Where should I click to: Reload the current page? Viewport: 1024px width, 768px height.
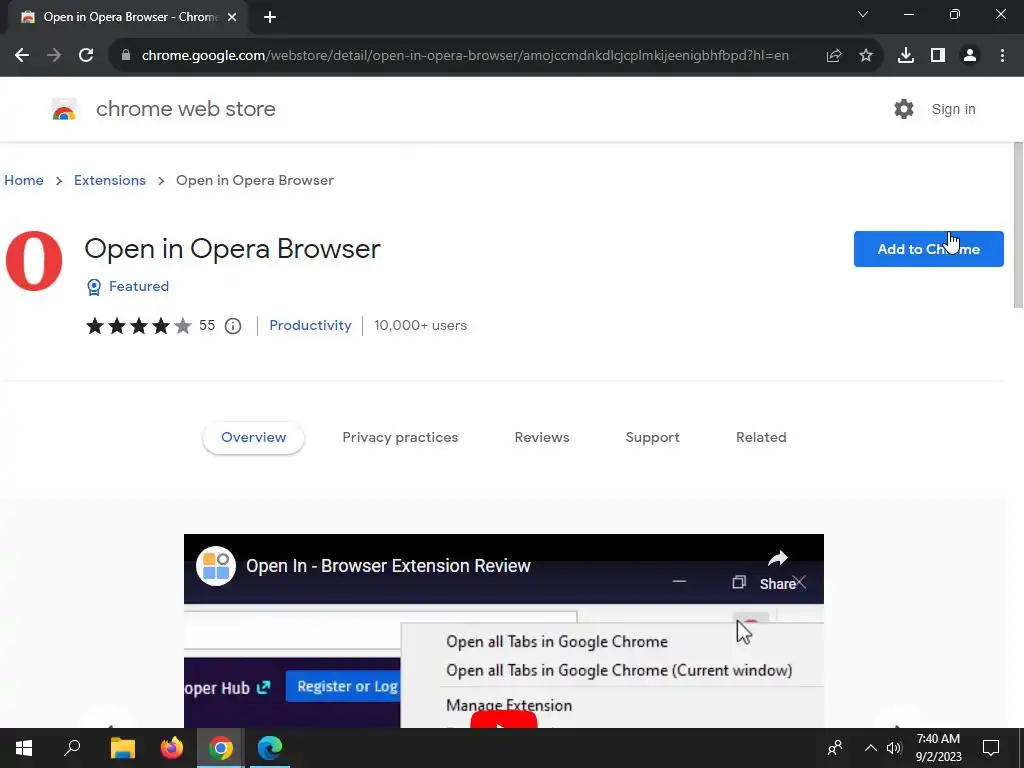pos(86,56)
